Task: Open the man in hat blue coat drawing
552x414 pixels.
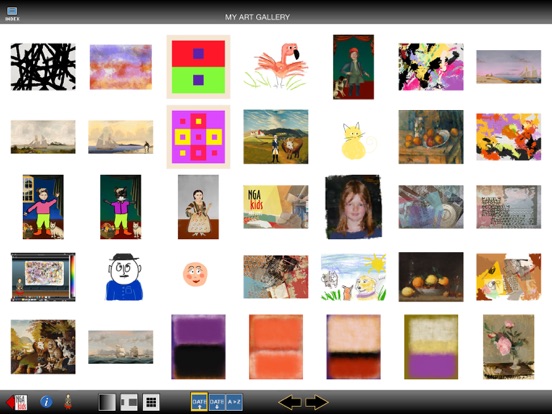Action: (124, 277)
